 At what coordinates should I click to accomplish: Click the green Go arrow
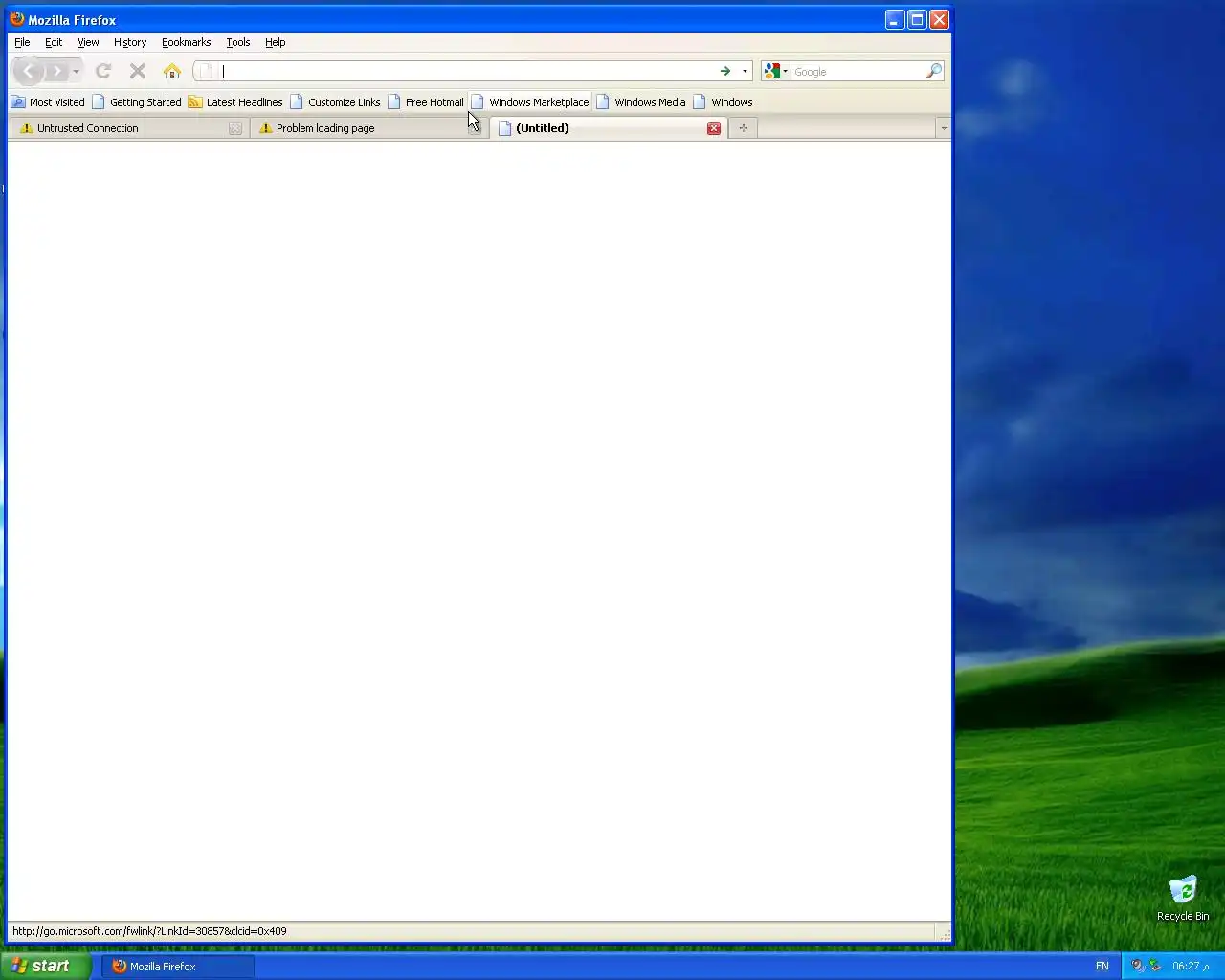point(725,71)
